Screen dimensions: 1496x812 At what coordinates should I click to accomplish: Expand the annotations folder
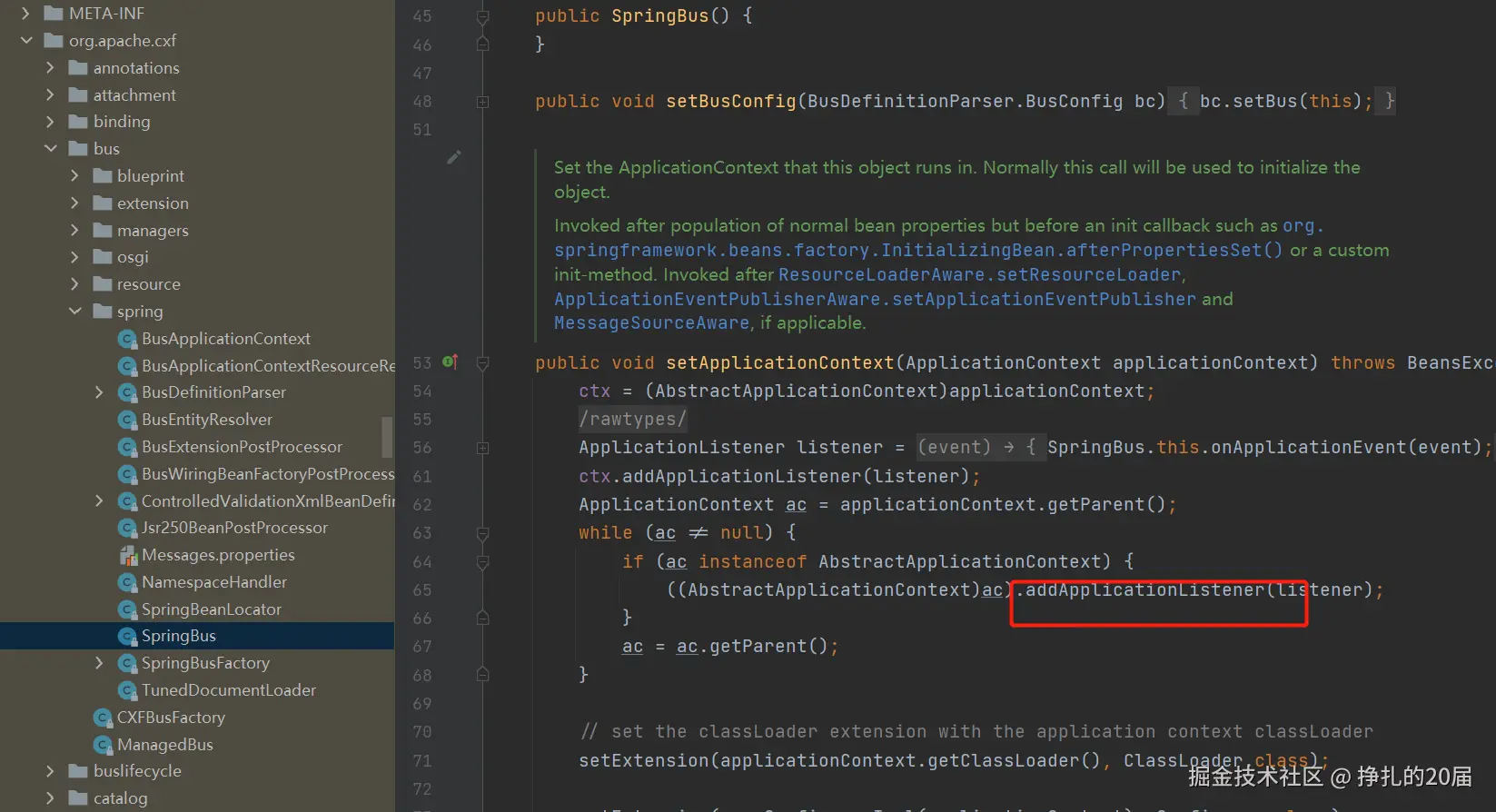(x=50, y=68)
